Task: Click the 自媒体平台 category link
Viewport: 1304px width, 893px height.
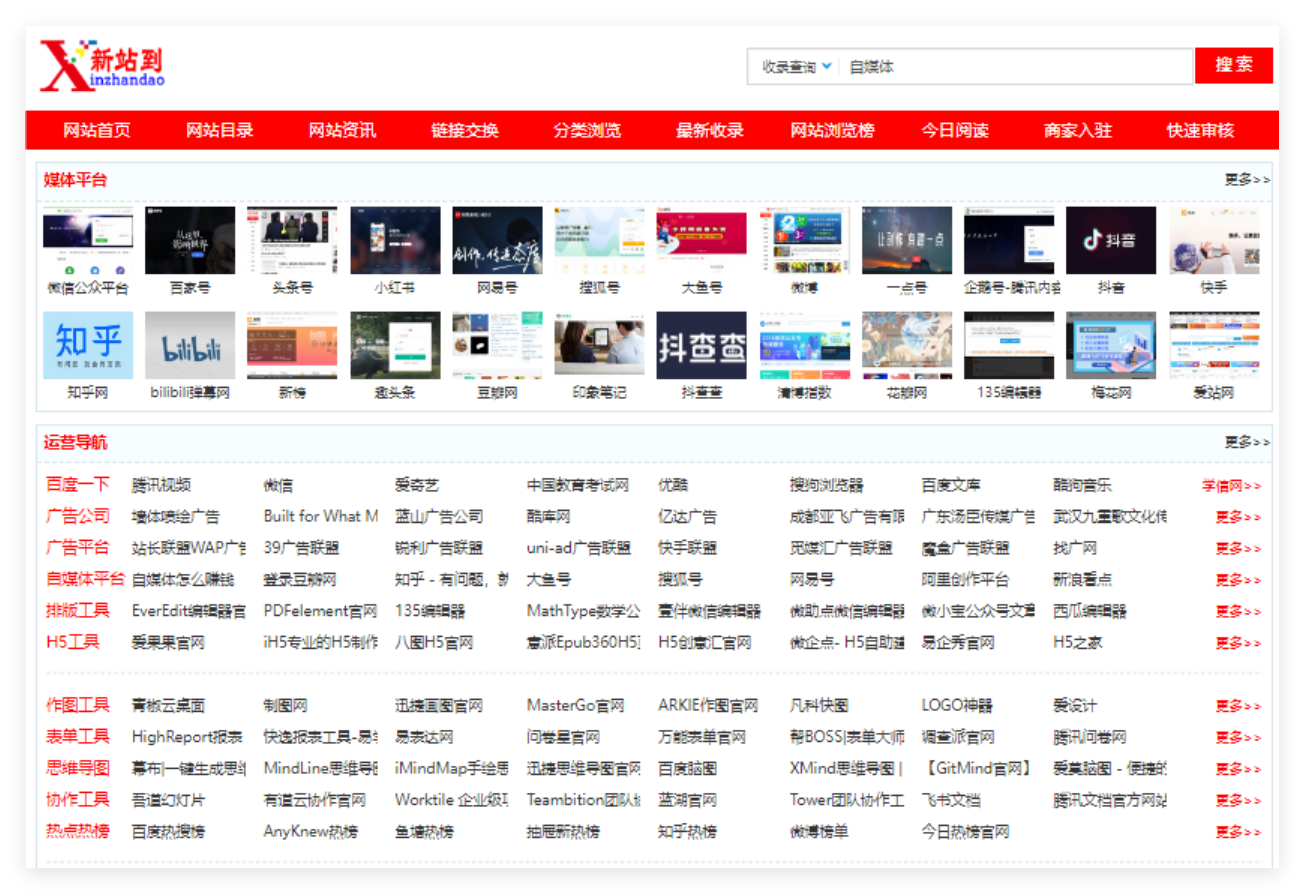Action: (x=86, y=579)
